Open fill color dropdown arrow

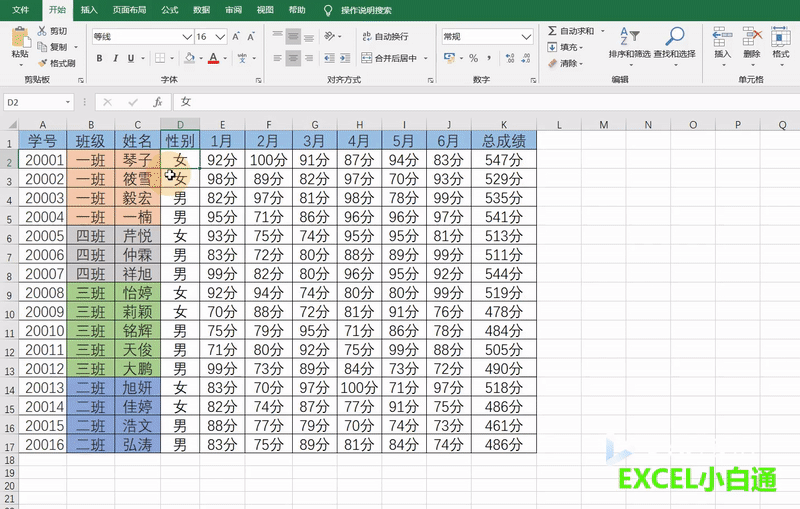pyautogui.click(x=201, y=59)
